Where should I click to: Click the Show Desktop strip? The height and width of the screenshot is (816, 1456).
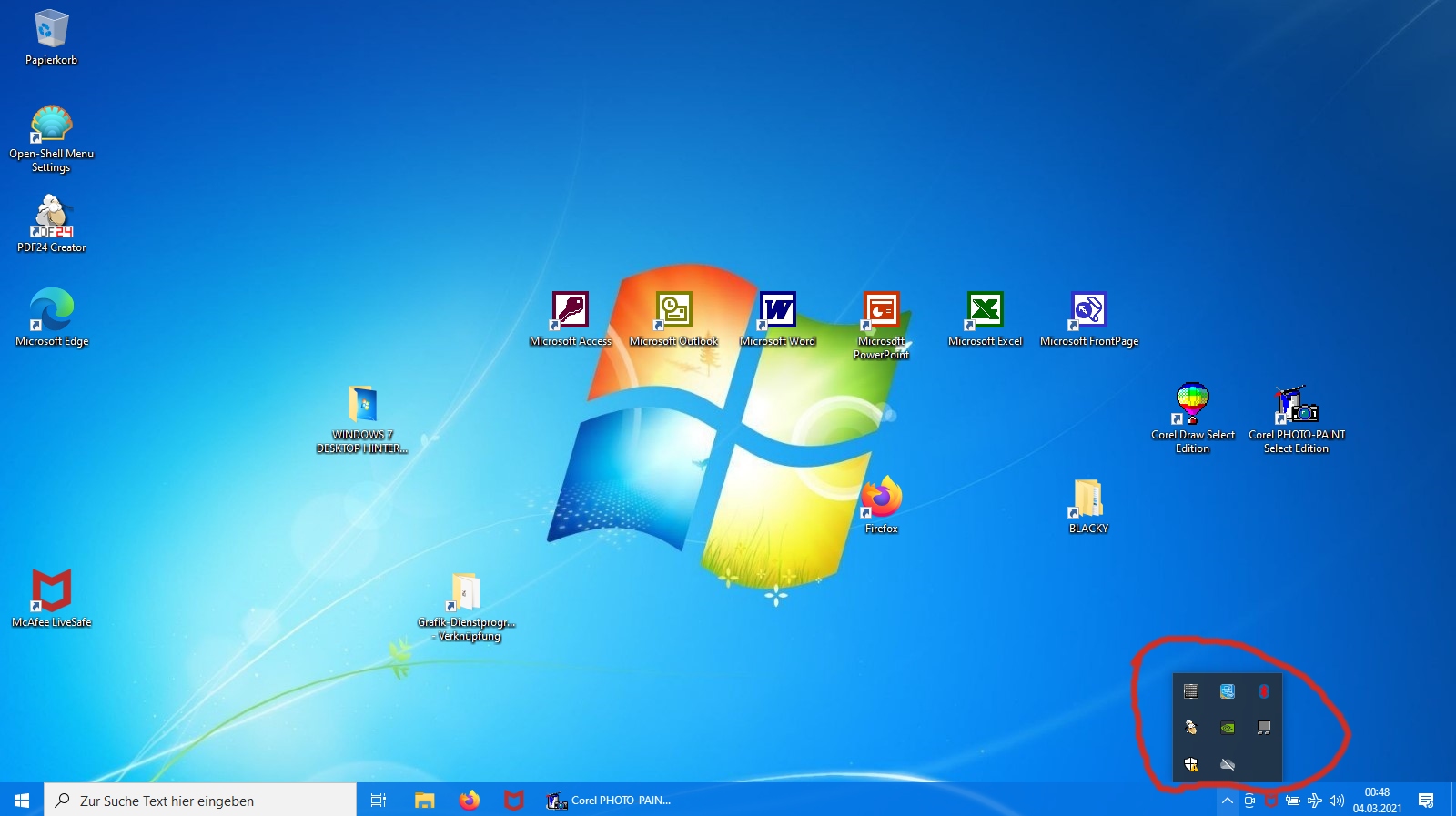[x=1453, y=800]
